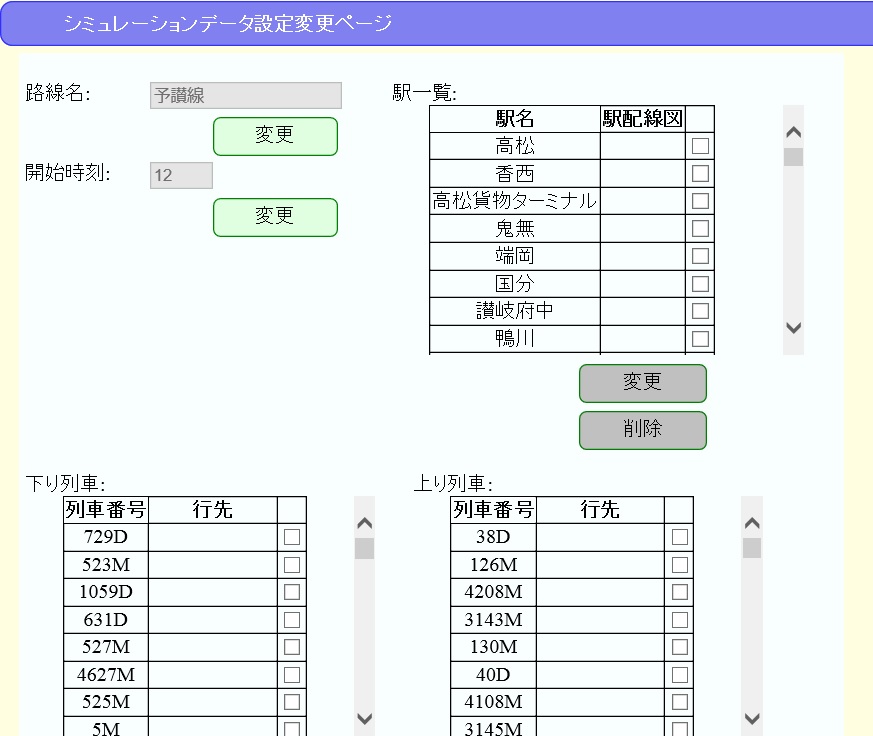Enable the checkbox for train 3145M
The width and height of the screenshot is (873, 736).
pos(679,729)
